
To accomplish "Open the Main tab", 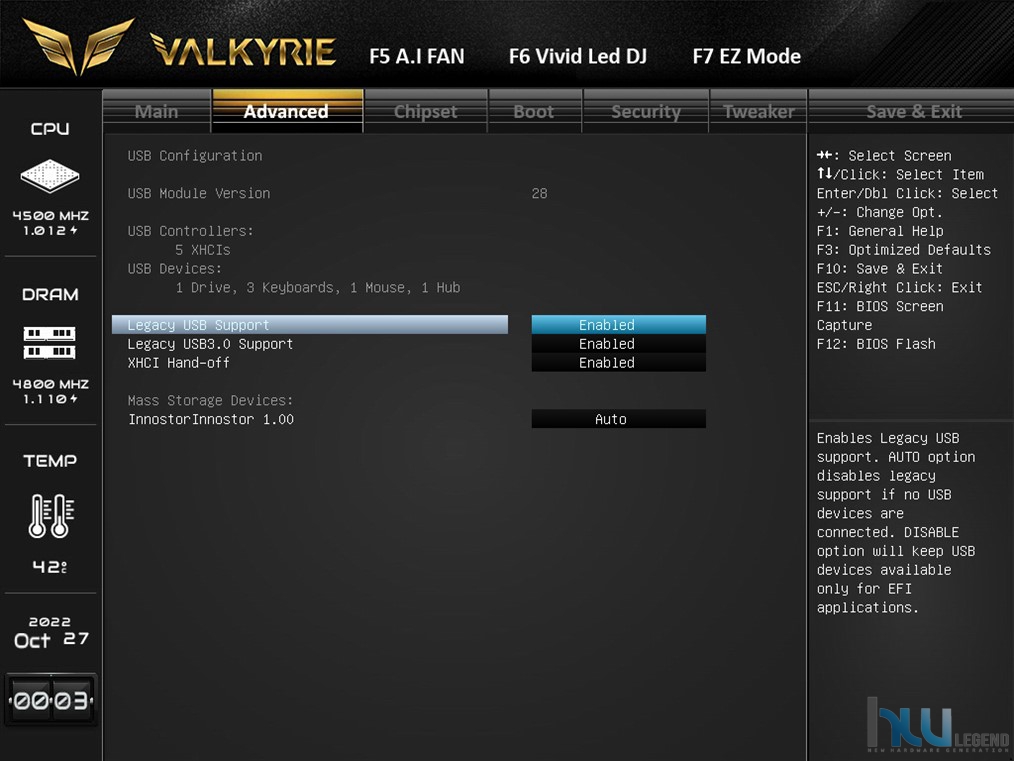I will pos(156,111).
